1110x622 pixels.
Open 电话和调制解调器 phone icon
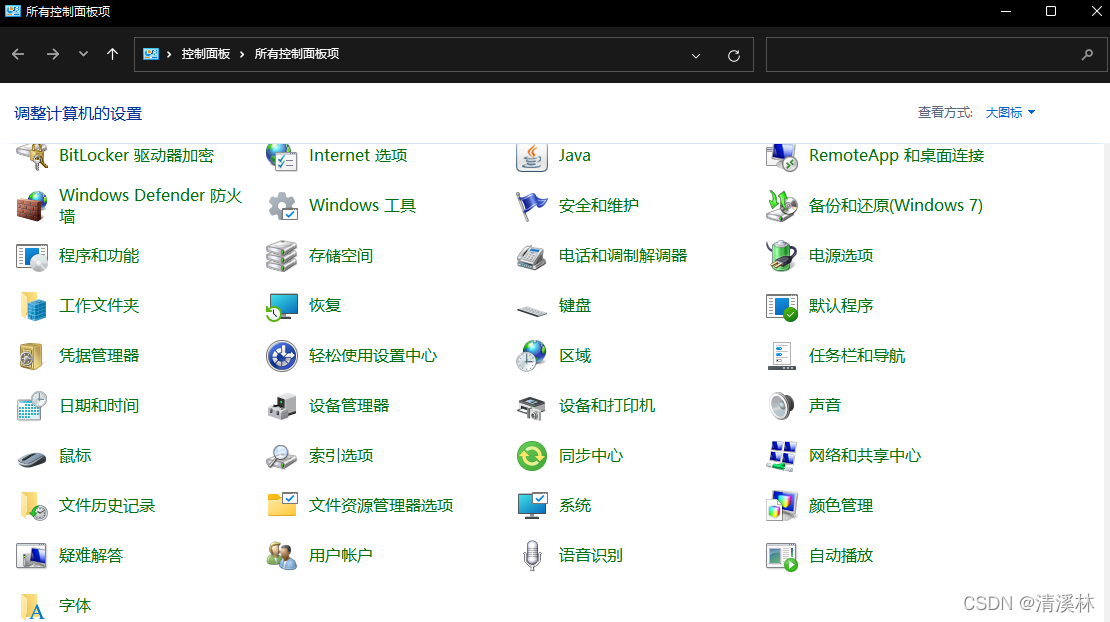532,256
